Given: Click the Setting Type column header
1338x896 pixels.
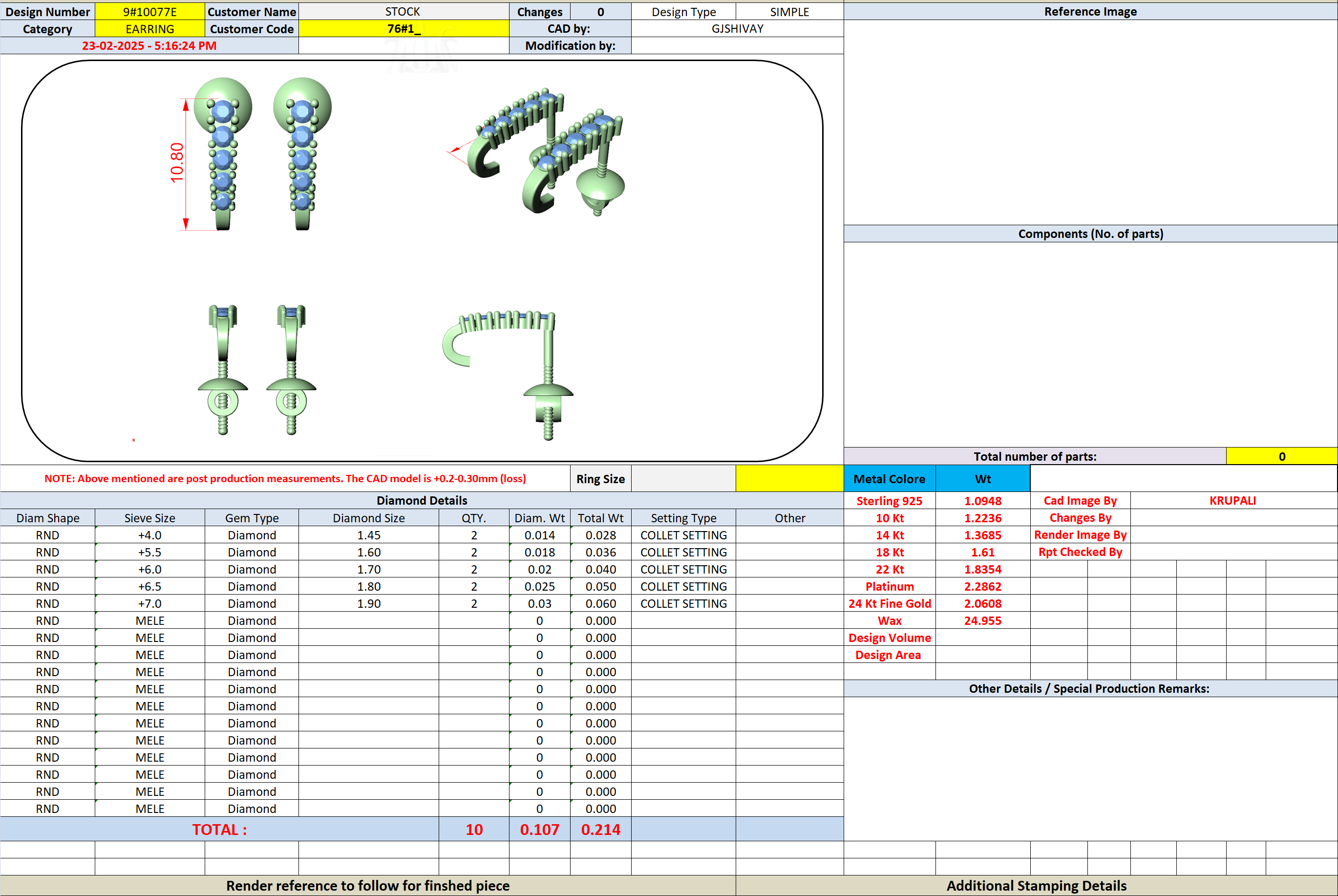Looking at the screenshot, I should [x=683, y=518].
